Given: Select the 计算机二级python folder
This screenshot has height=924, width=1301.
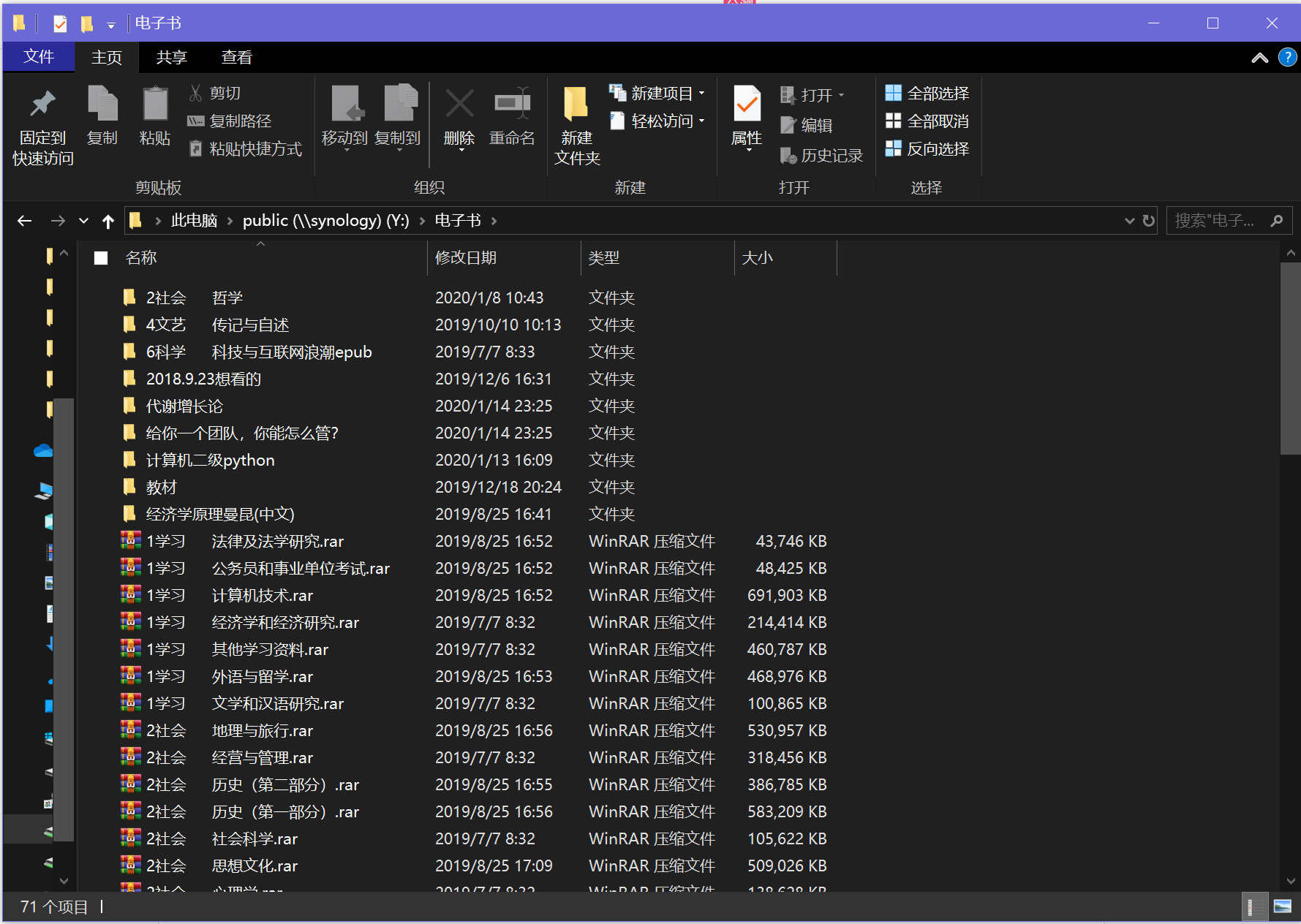Looking at the screenshot, I should (199, 460).
